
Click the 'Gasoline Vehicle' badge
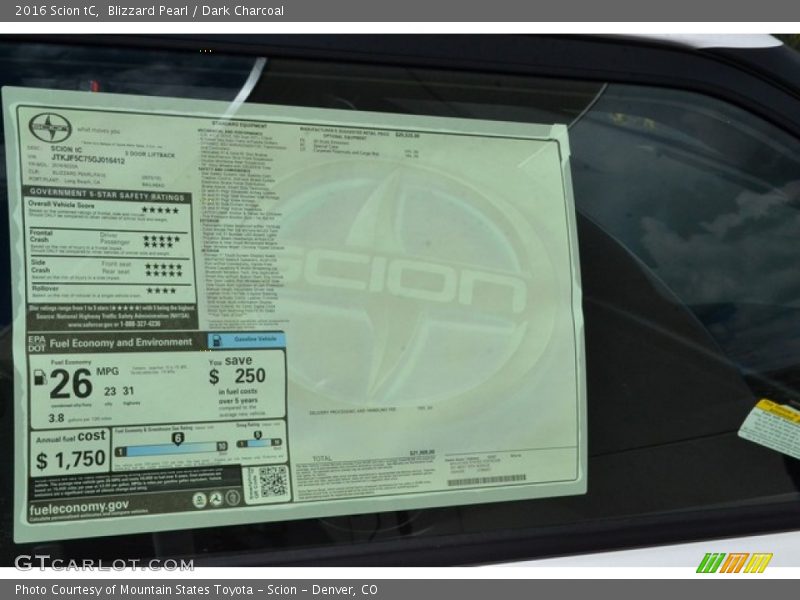pyautogui.click(x=246, y=340)
